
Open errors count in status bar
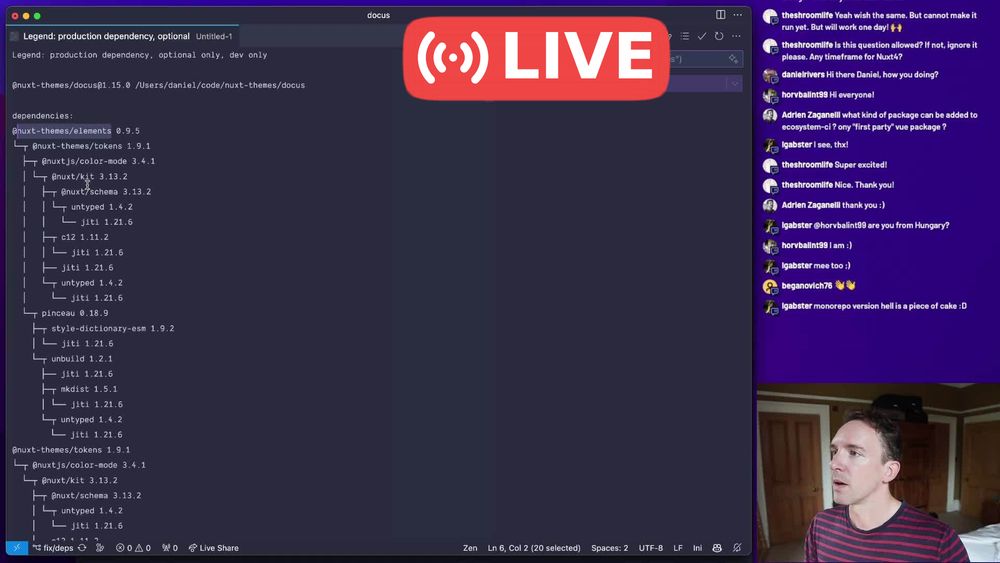124,548
